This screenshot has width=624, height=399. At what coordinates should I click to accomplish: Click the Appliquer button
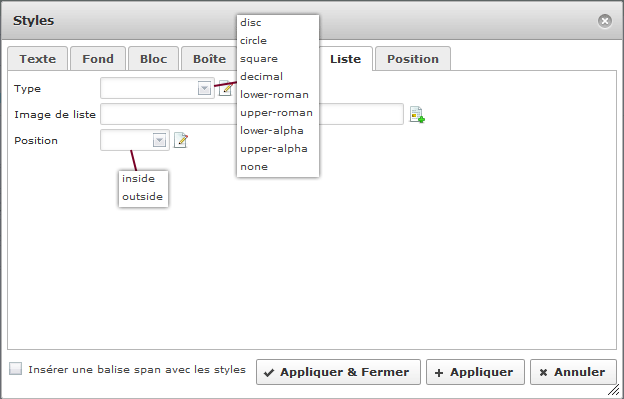tap(475, 372)
